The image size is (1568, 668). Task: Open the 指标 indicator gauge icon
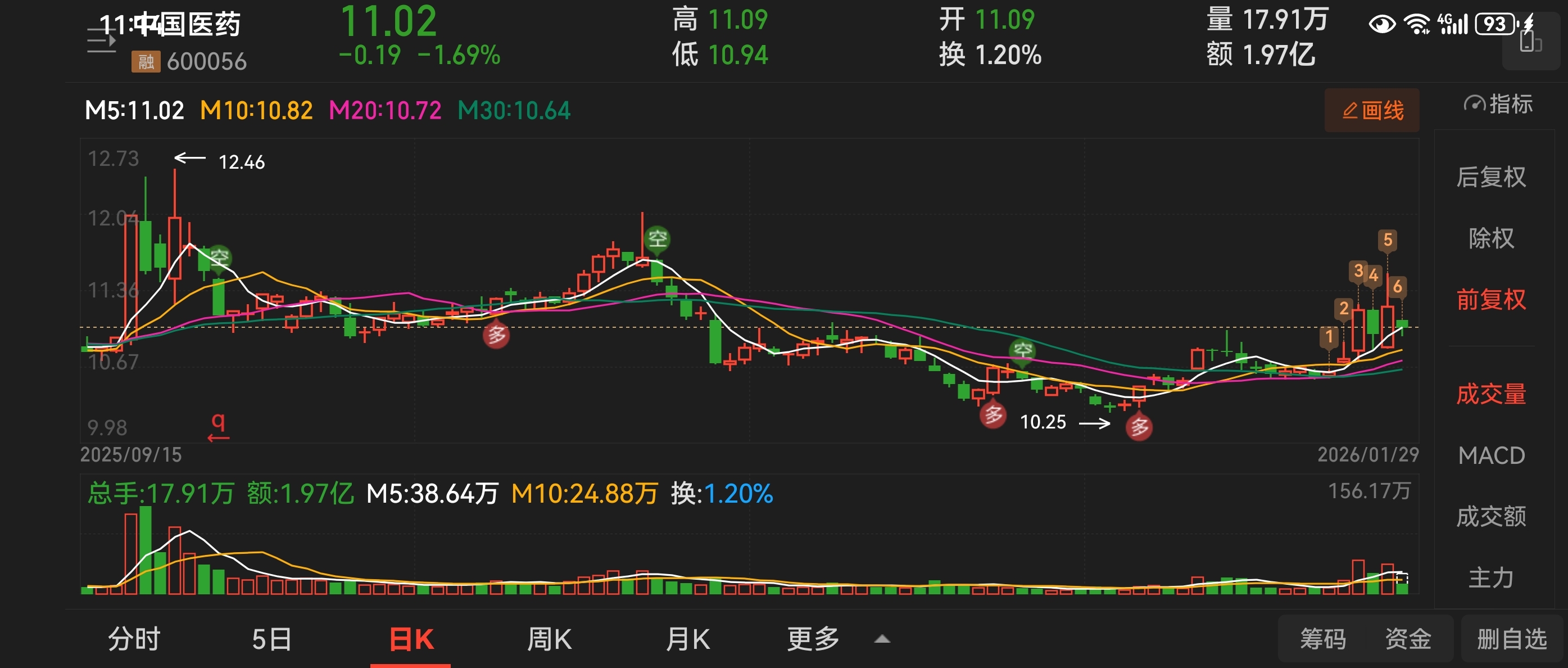coord(1474,104)
